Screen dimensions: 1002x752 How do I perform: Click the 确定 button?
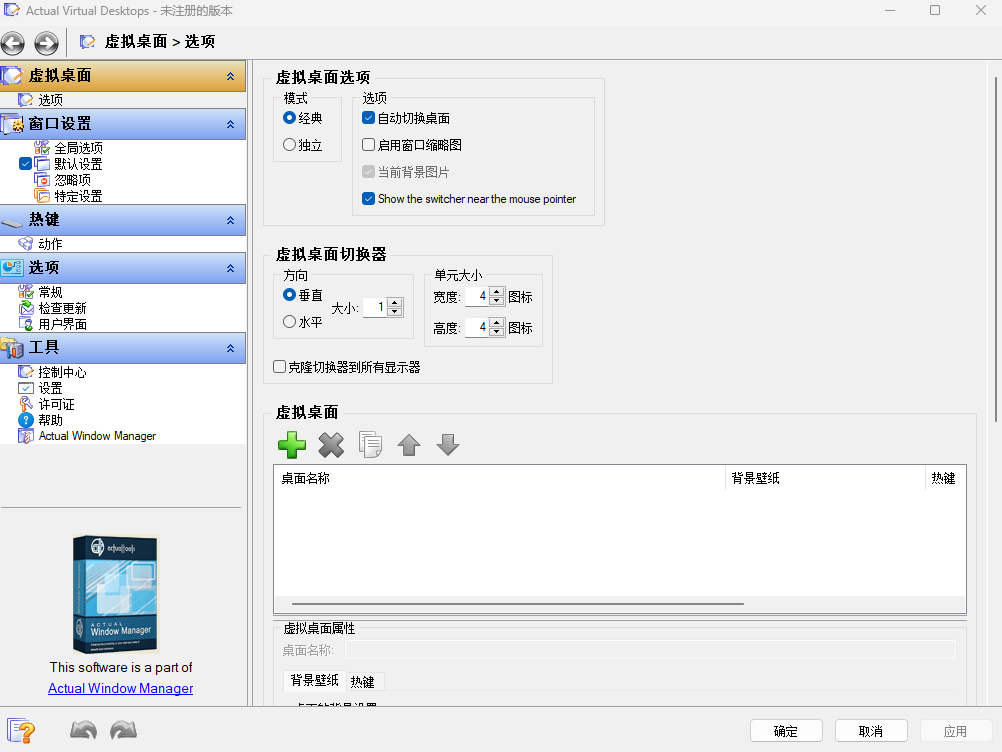[x=786, y=731]
